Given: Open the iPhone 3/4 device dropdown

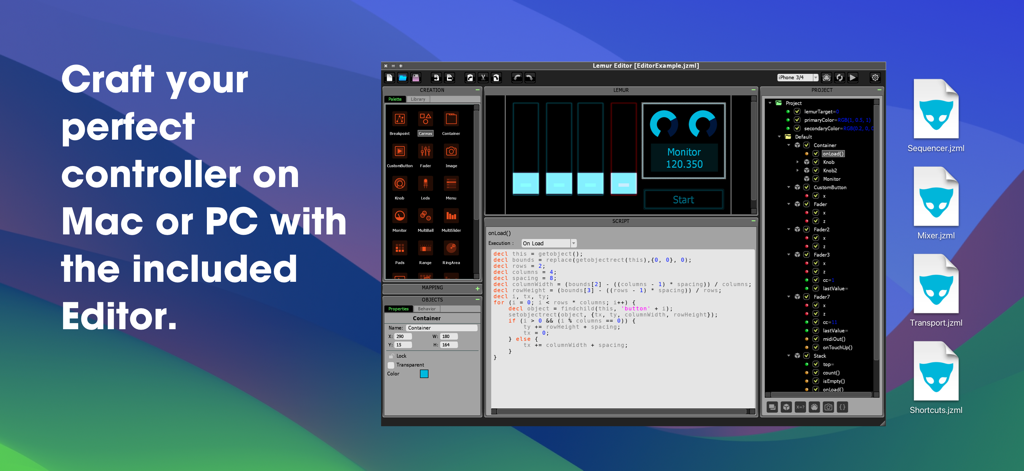Looking at the screenshot, I should 797,77.
